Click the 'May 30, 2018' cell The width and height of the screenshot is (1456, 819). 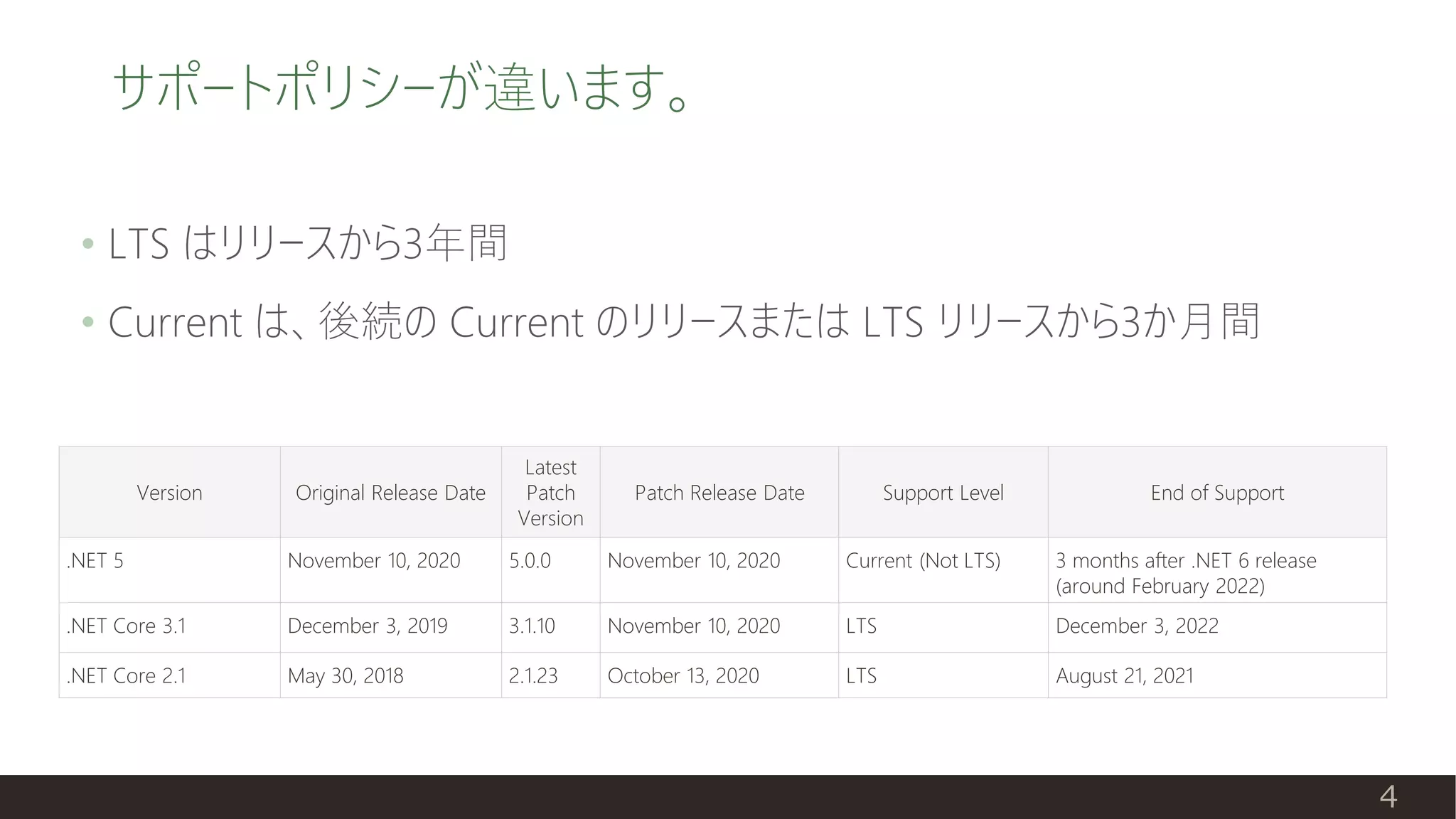(391, 675)
